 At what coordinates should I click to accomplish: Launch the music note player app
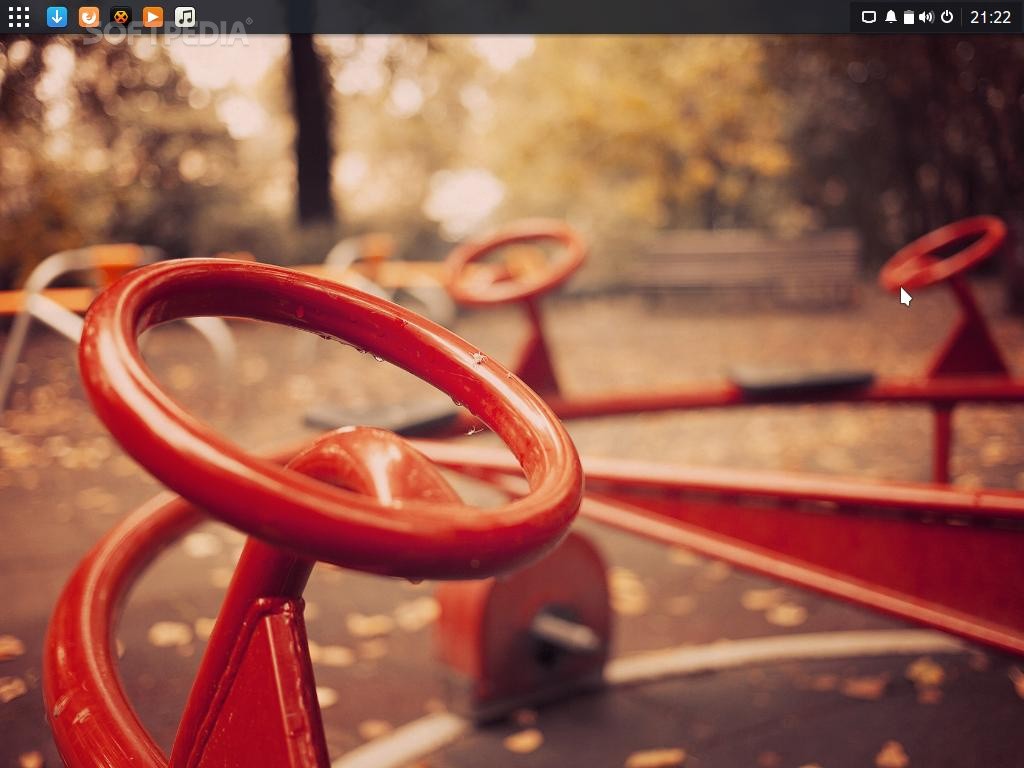tap(185, 17)
